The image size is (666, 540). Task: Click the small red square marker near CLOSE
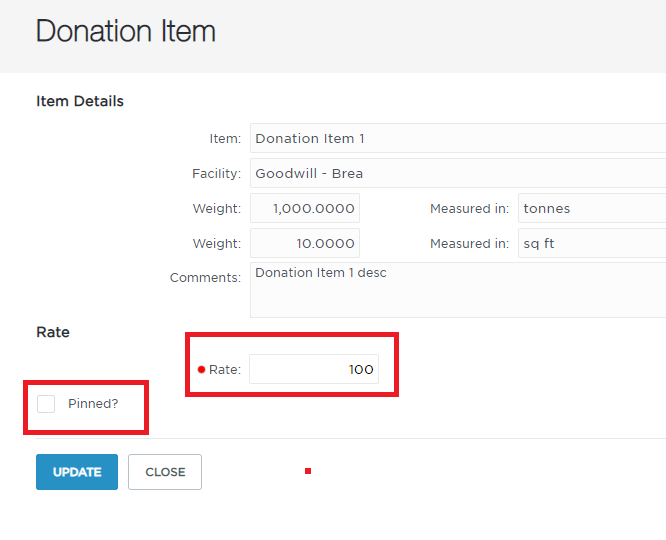pyautogui.click(x=308, y=471)
